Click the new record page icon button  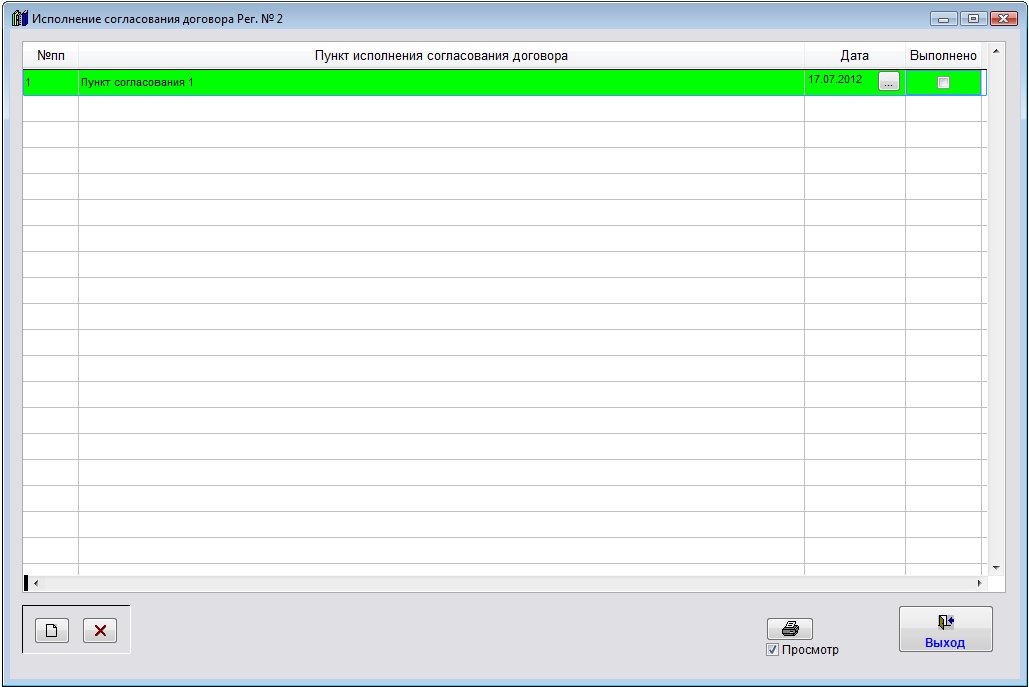pyautogui.click(x=52, y=631)
